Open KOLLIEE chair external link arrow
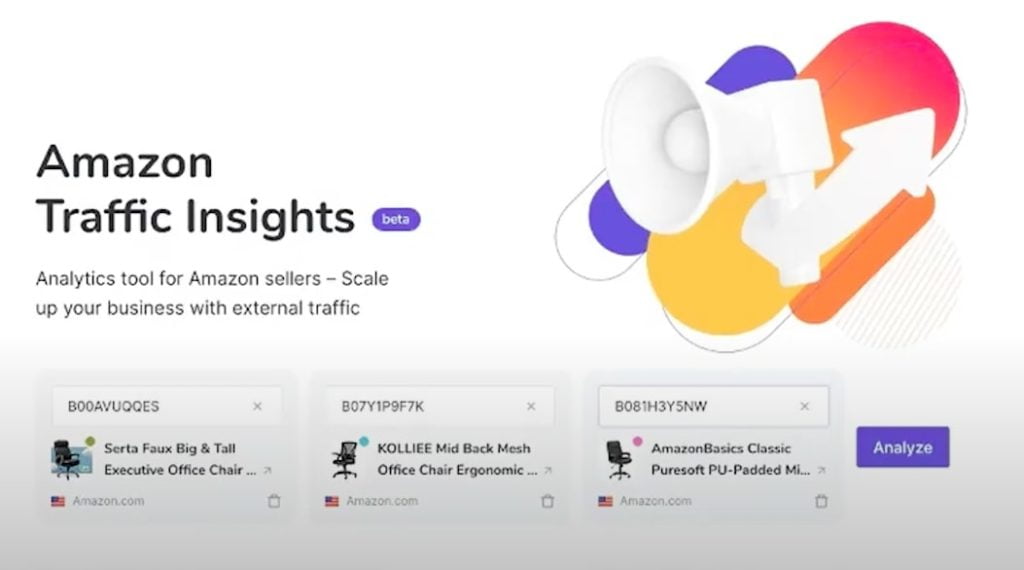The width and height of the screenshot is (1024, 570). 548,470
